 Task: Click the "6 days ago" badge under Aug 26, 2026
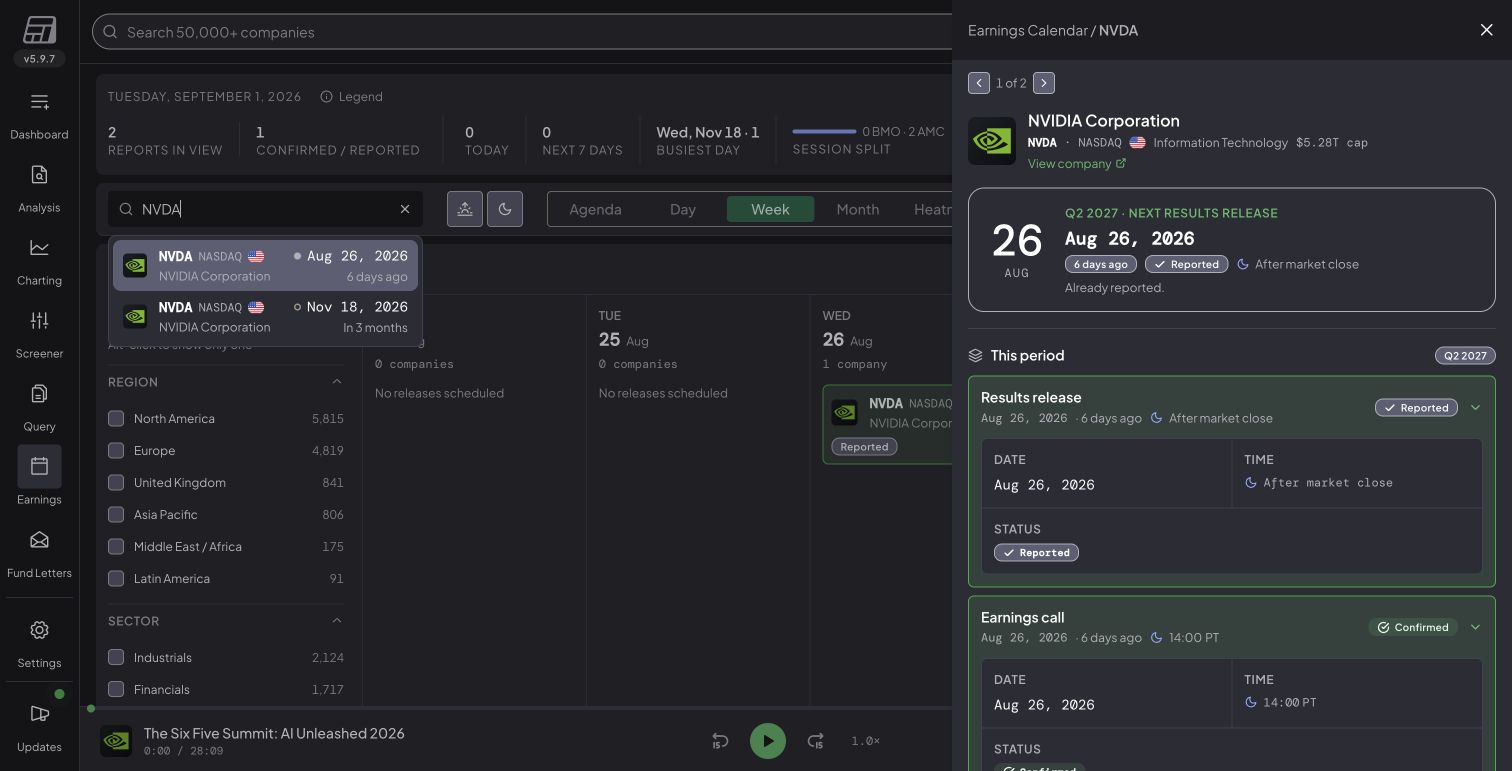pyautogui.click(x=1101, y=265)
